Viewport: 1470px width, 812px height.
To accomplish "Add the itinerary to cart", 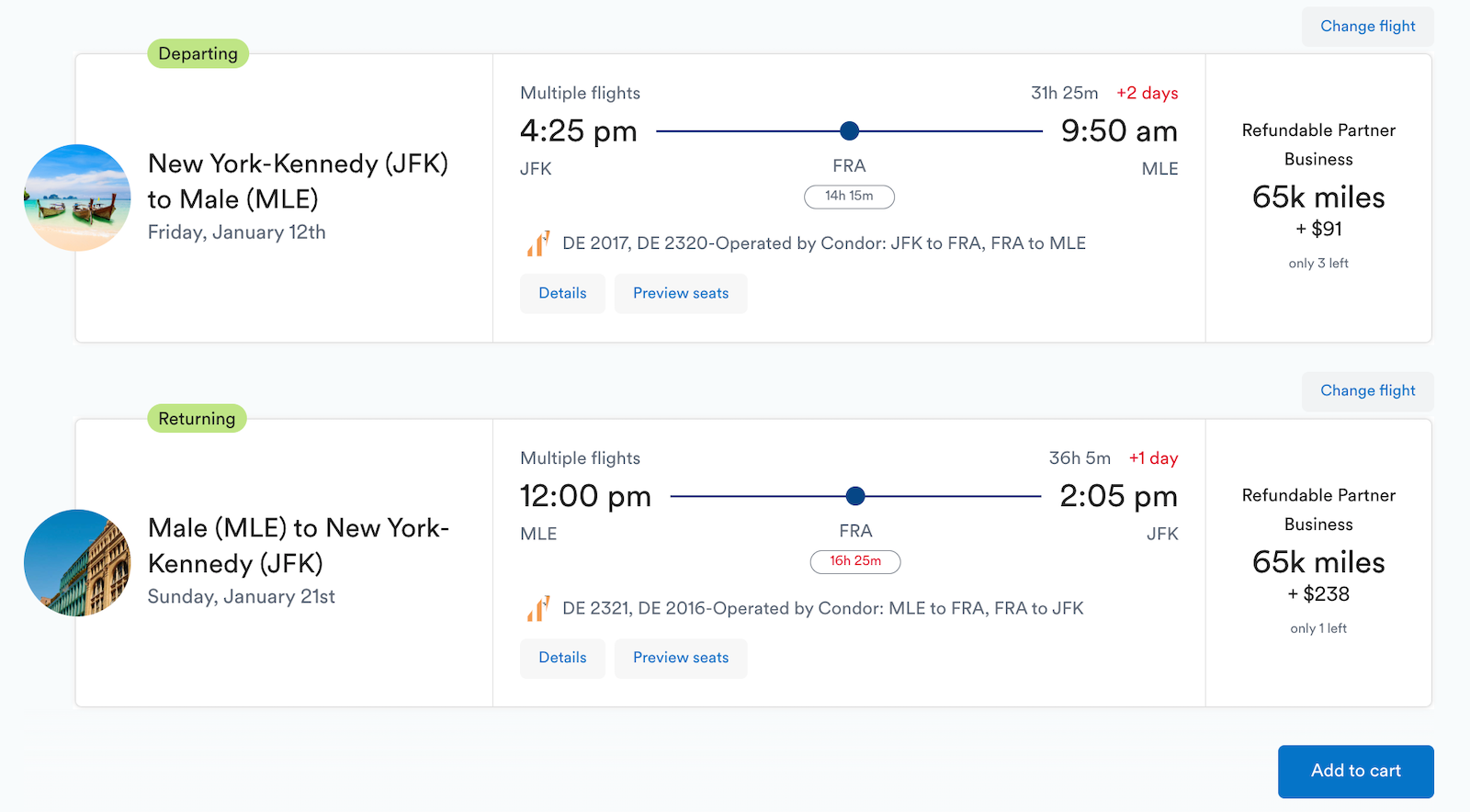I will coord(1356,772).
